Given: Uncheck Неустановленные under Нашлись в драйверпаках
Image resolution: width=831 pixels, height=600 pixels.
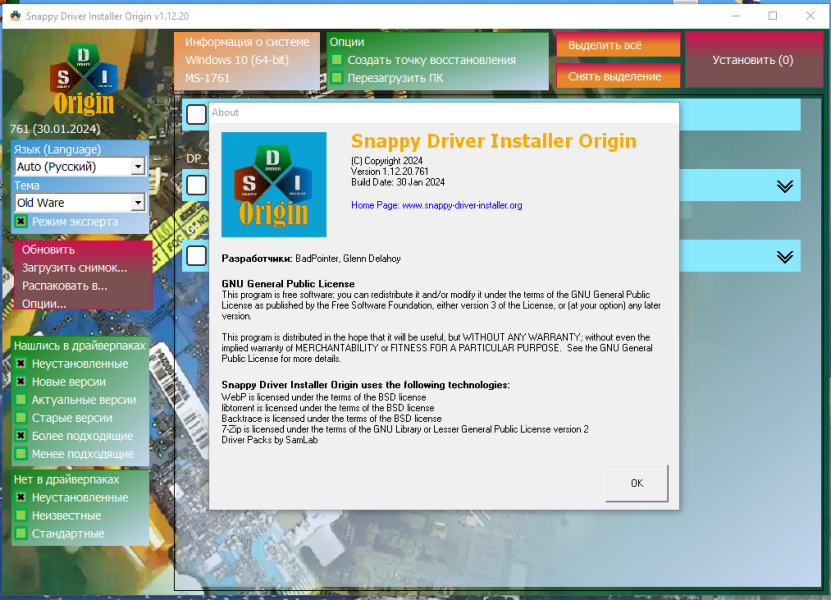Looking at the screenshot, I should 21,364.
